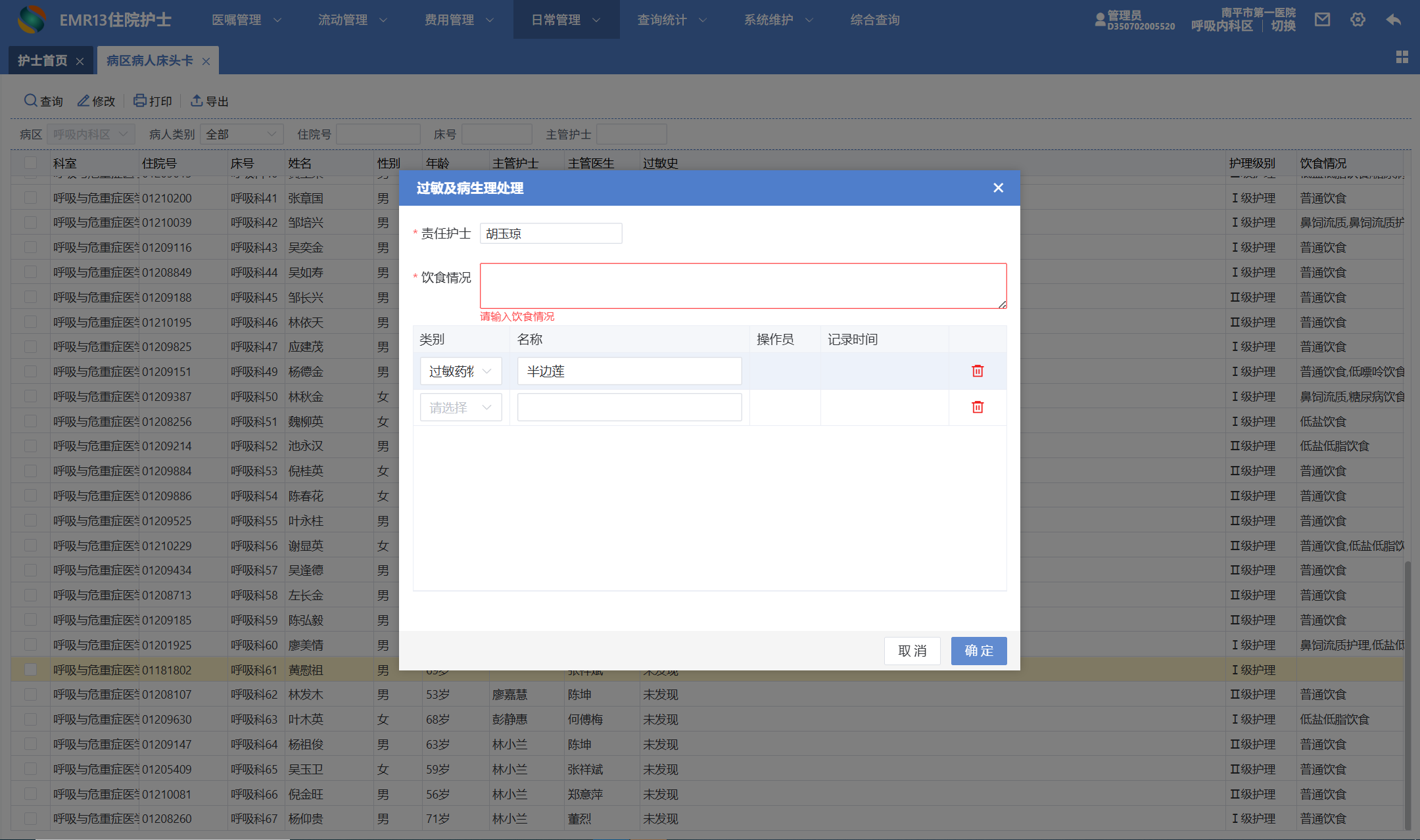Viewport: 1420px width, 840px height.
Task: Delete the 半边莲 allergy row
Action: (978, 371)
